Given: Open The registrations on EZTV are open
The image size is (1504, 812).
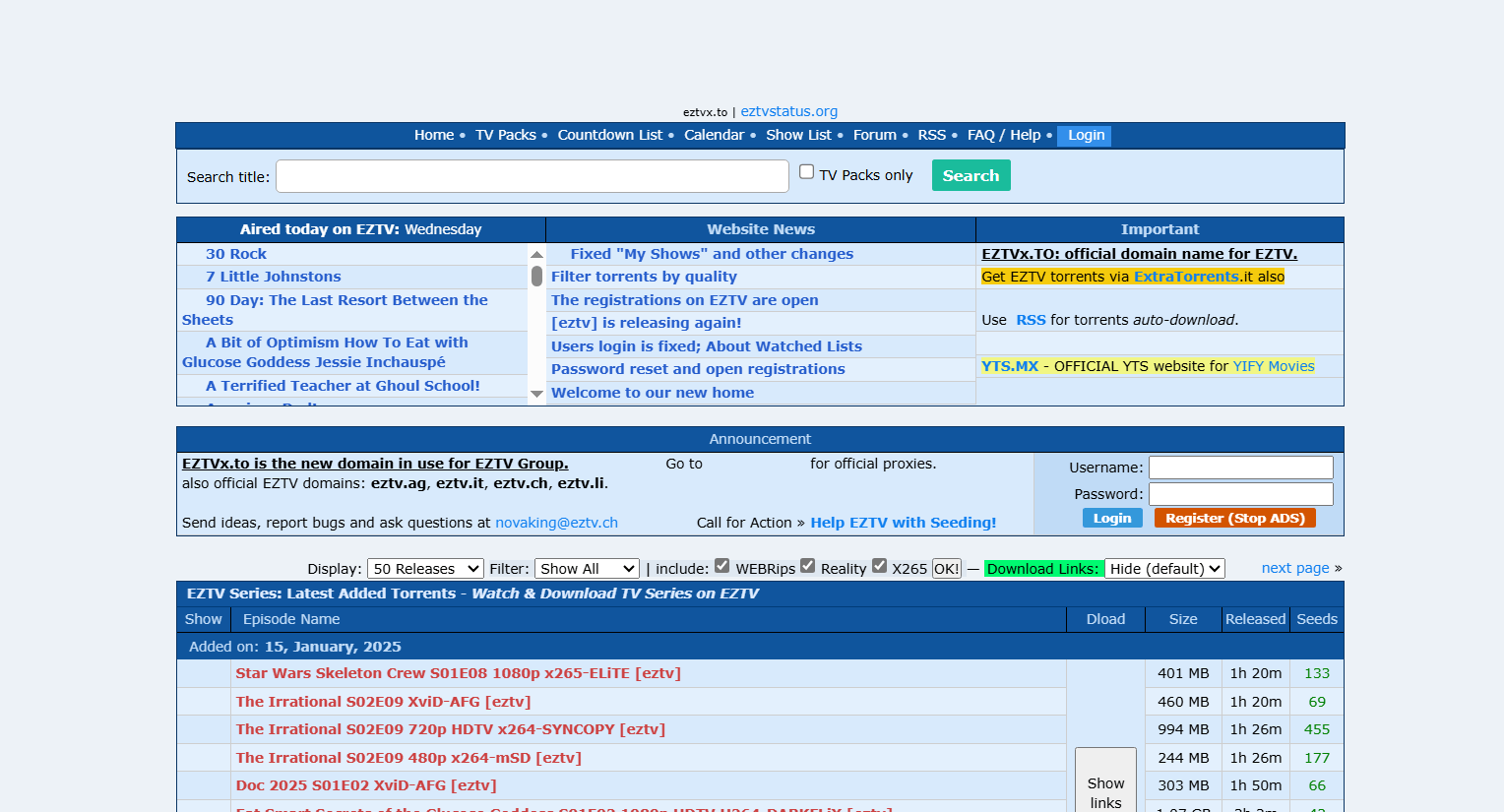Looking at the screenshot, I should (684, 300).
